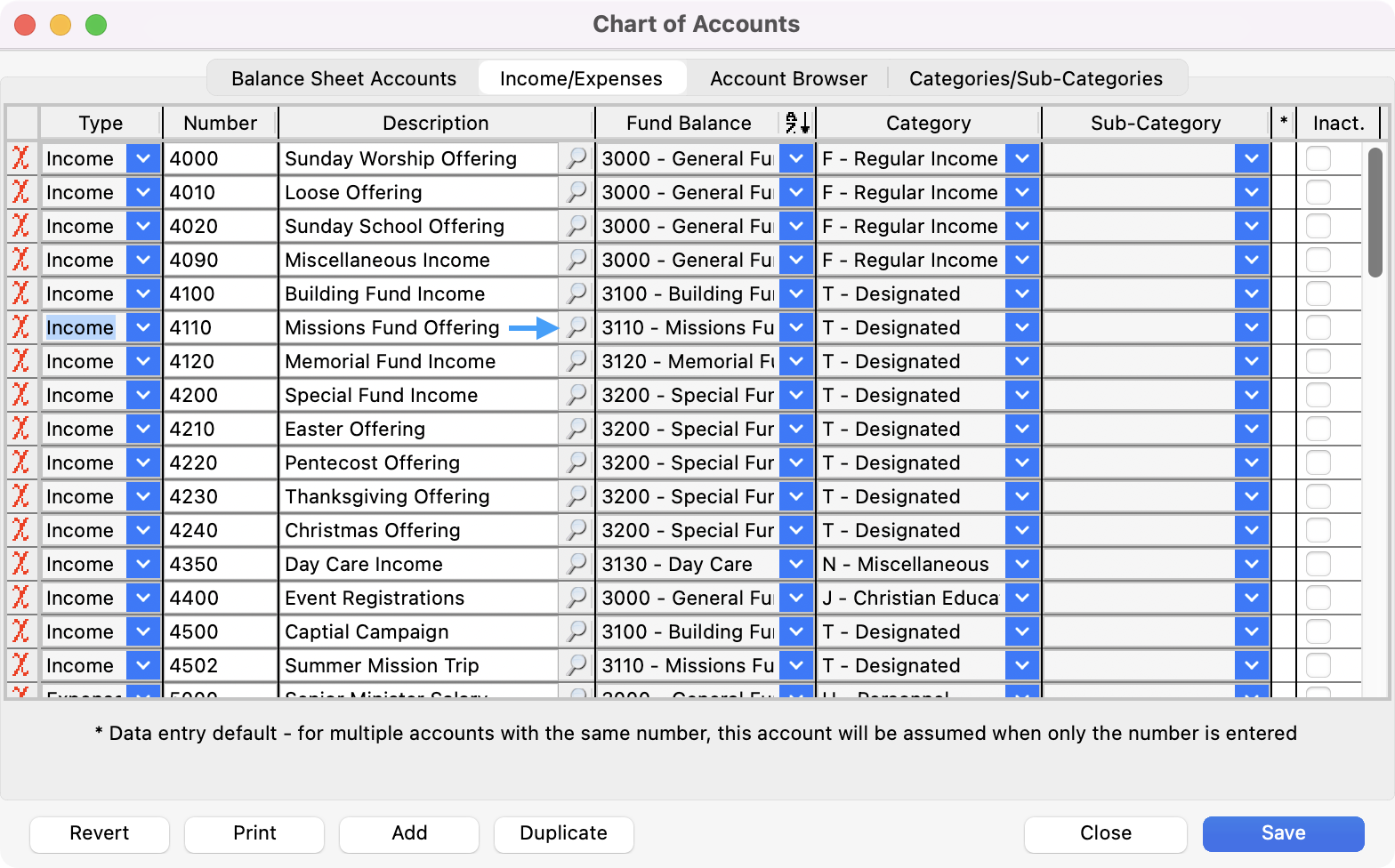Click the magnifier beside Captial Campaign description
This screenshot has width=1395, height=868.
577,631
